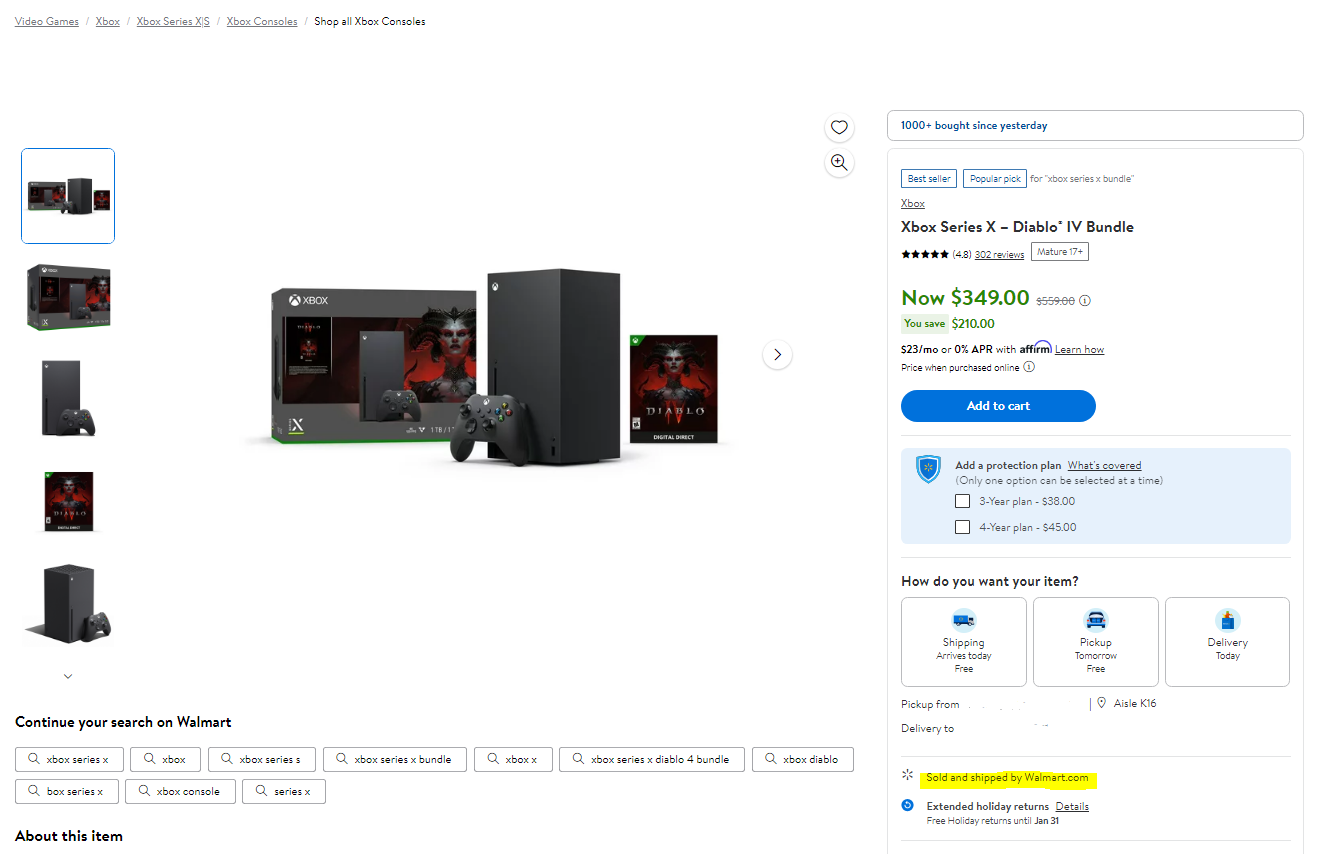
Task: Go to Video Games breadcrumb
Action: click(x=47, y=21)
